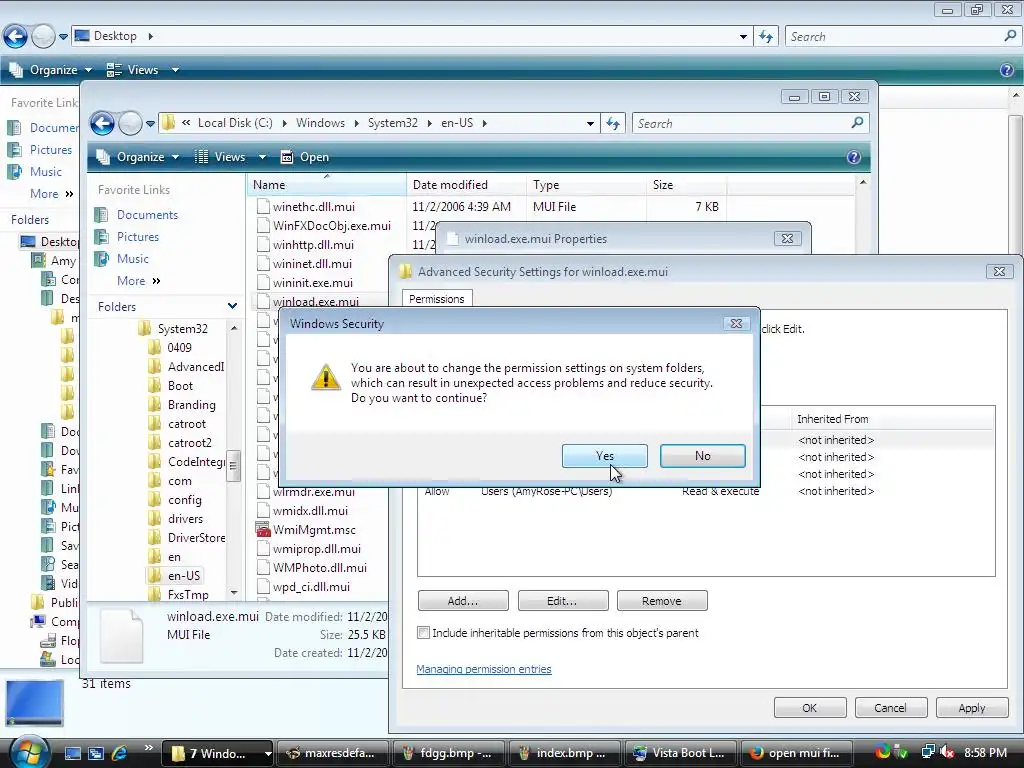Open en-US address bar history dropdown

click(x=590, y=123)
